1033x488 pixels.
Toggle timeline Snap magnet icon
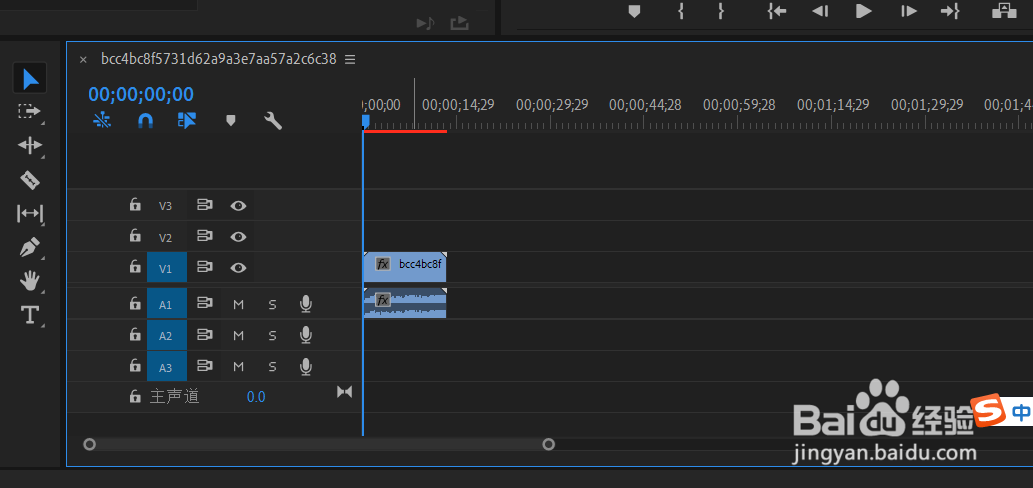pos(145,121)
